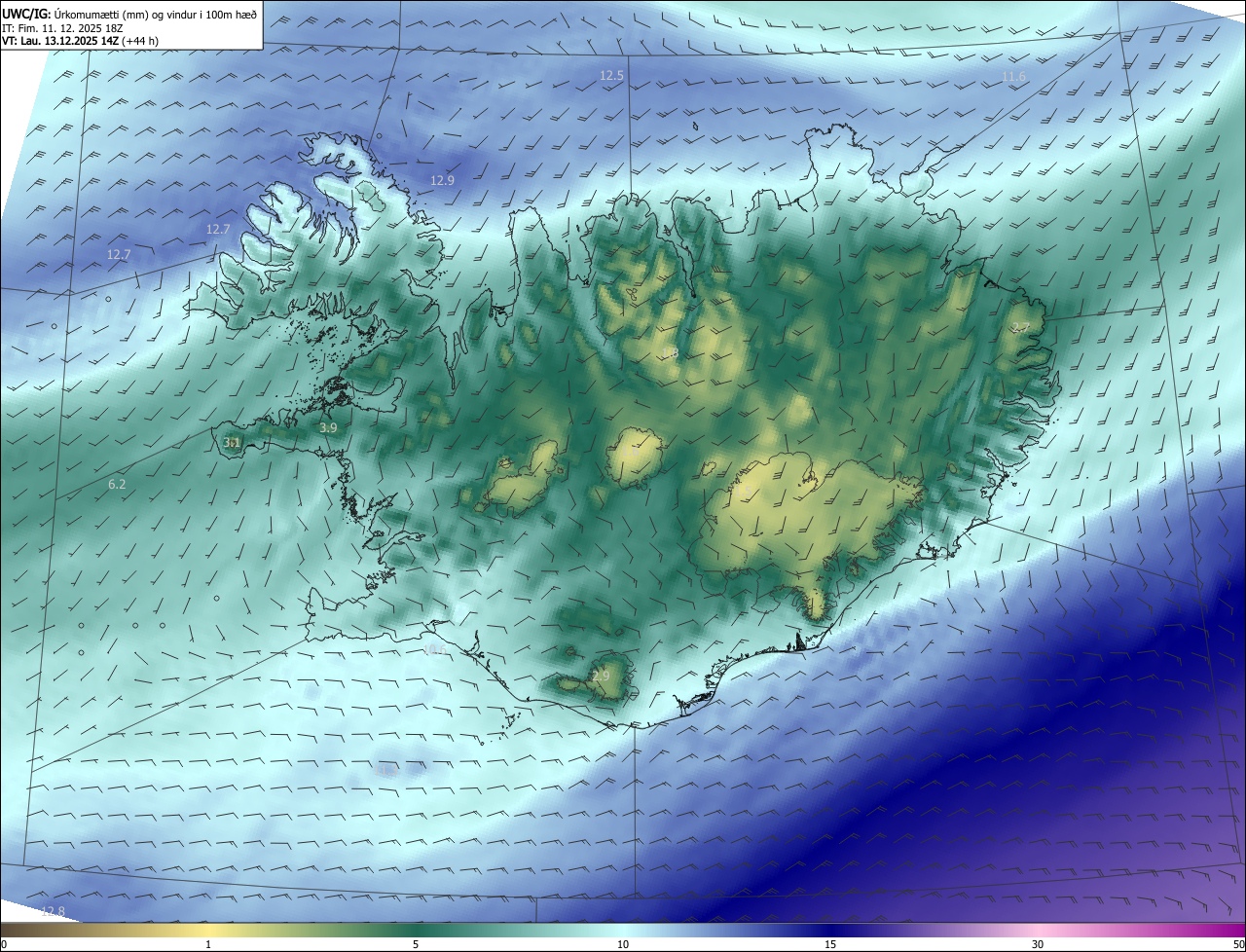This screenshot has height=952, width=1246.
Task: Click the 'Úrkomumætti (mm) og vindur' map title
Action: tap(129, 15)
